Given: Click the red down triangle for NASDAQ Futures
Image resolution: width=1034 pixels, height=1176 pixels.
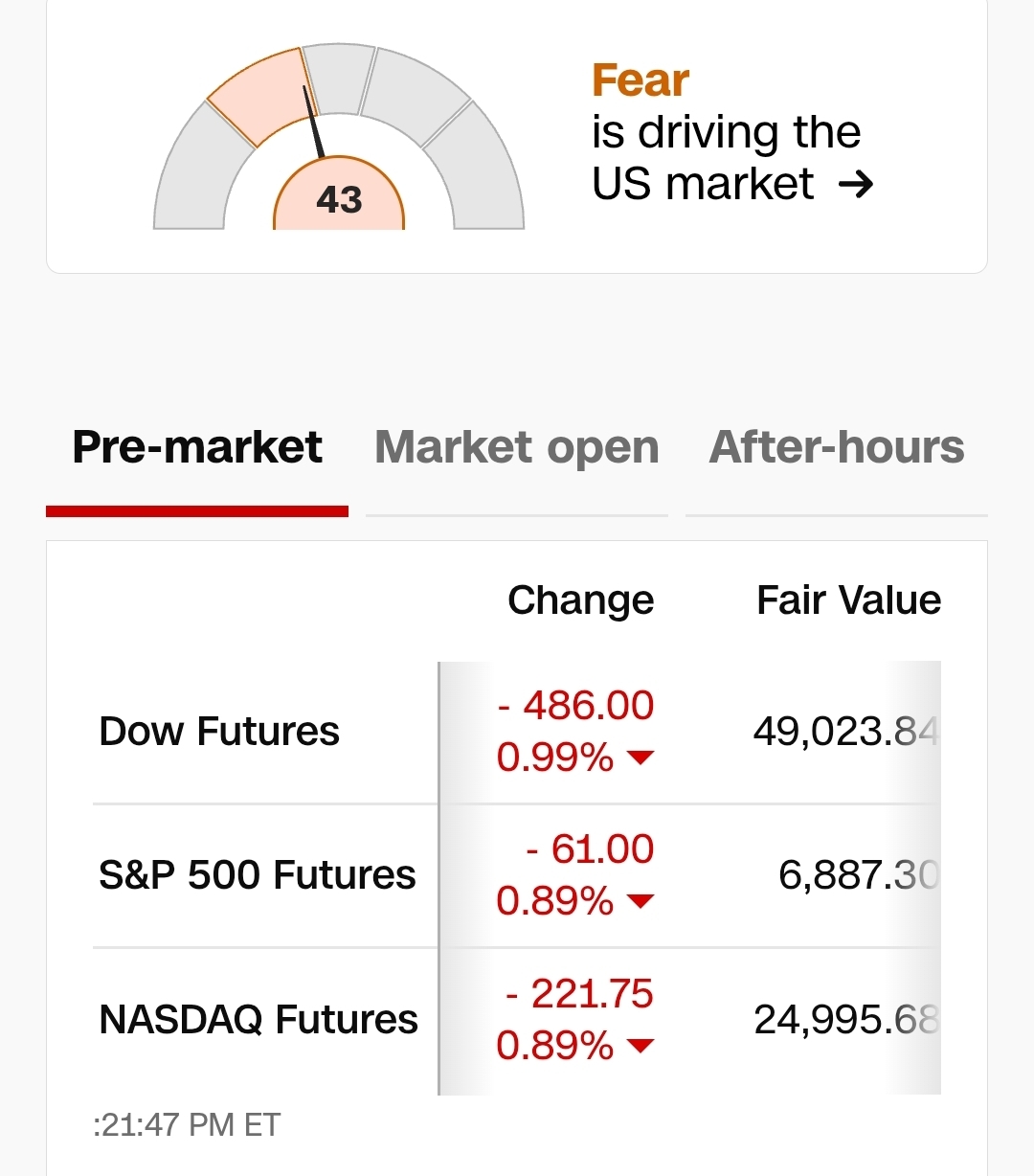Looking at the screenshot, I should tap(640, 1045).
